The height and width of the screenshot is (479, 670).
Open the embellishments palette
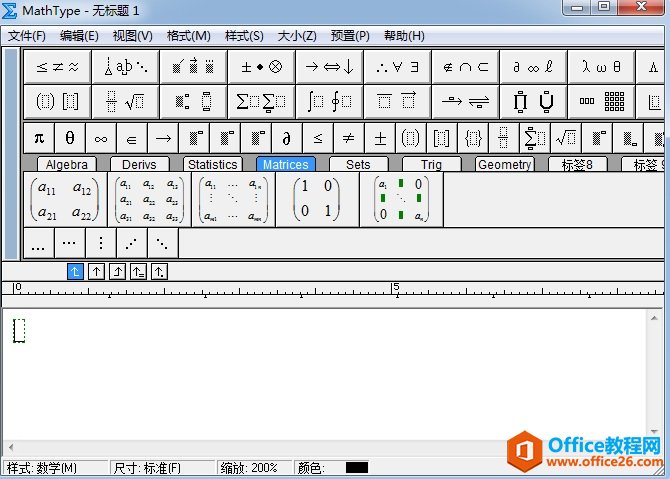coord(193,67)
